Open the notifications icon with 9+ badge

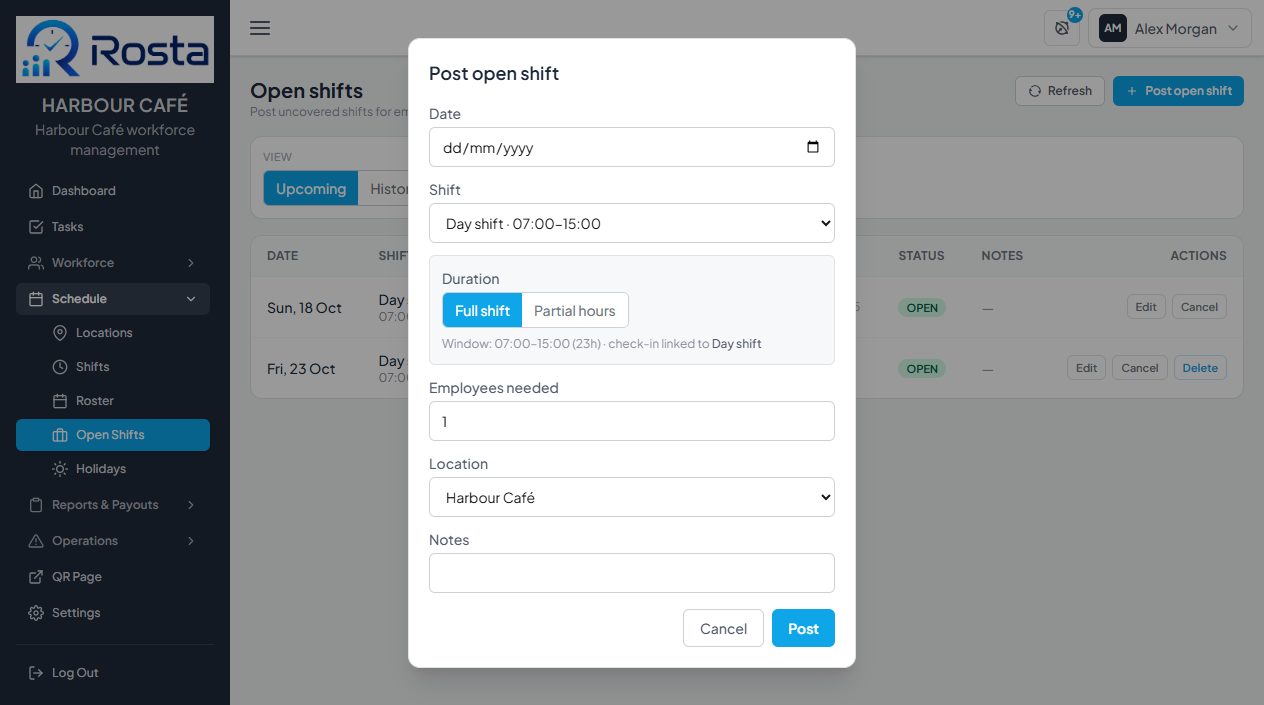click(1062, 28)
